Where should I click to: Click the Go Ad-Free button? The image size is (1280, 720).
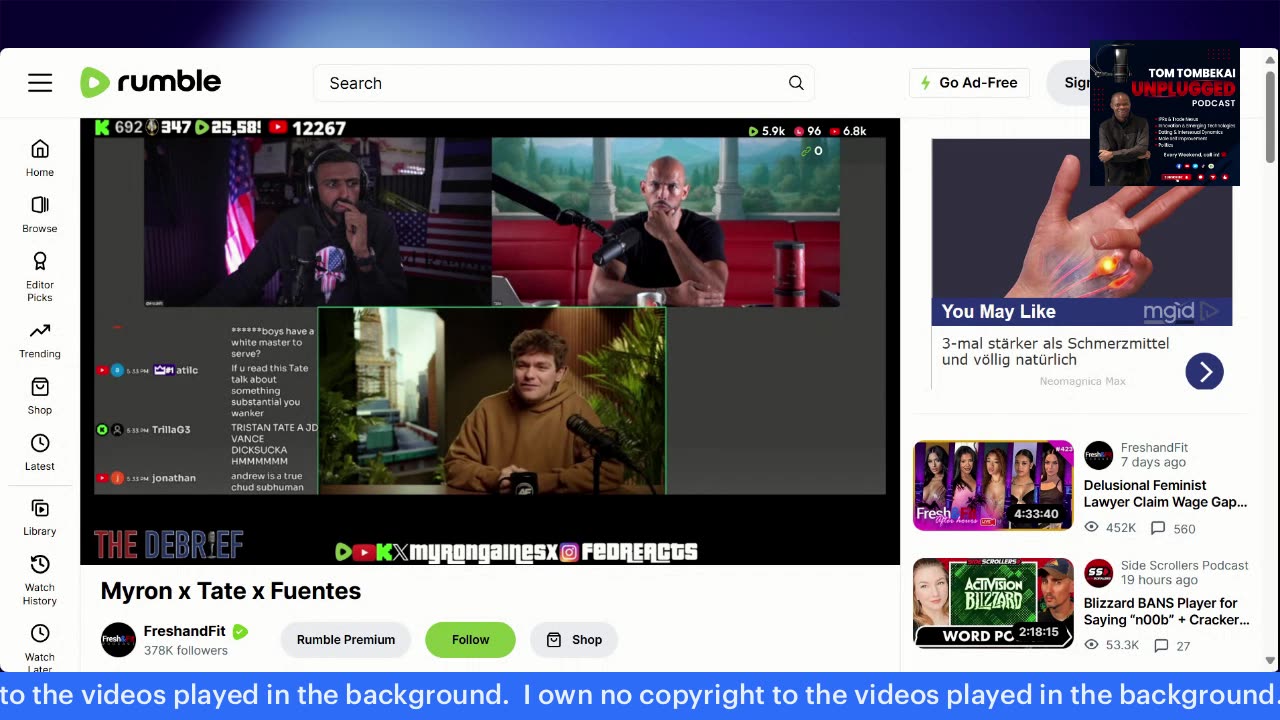point(968,83)
